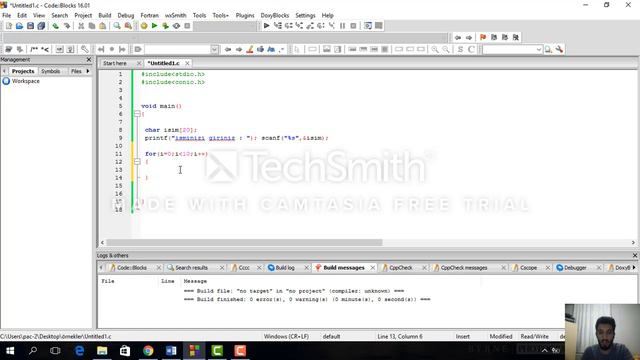Build and run with the gear-play icon
The height and width of the screenshot is (360, 640).
pos(165,26)
